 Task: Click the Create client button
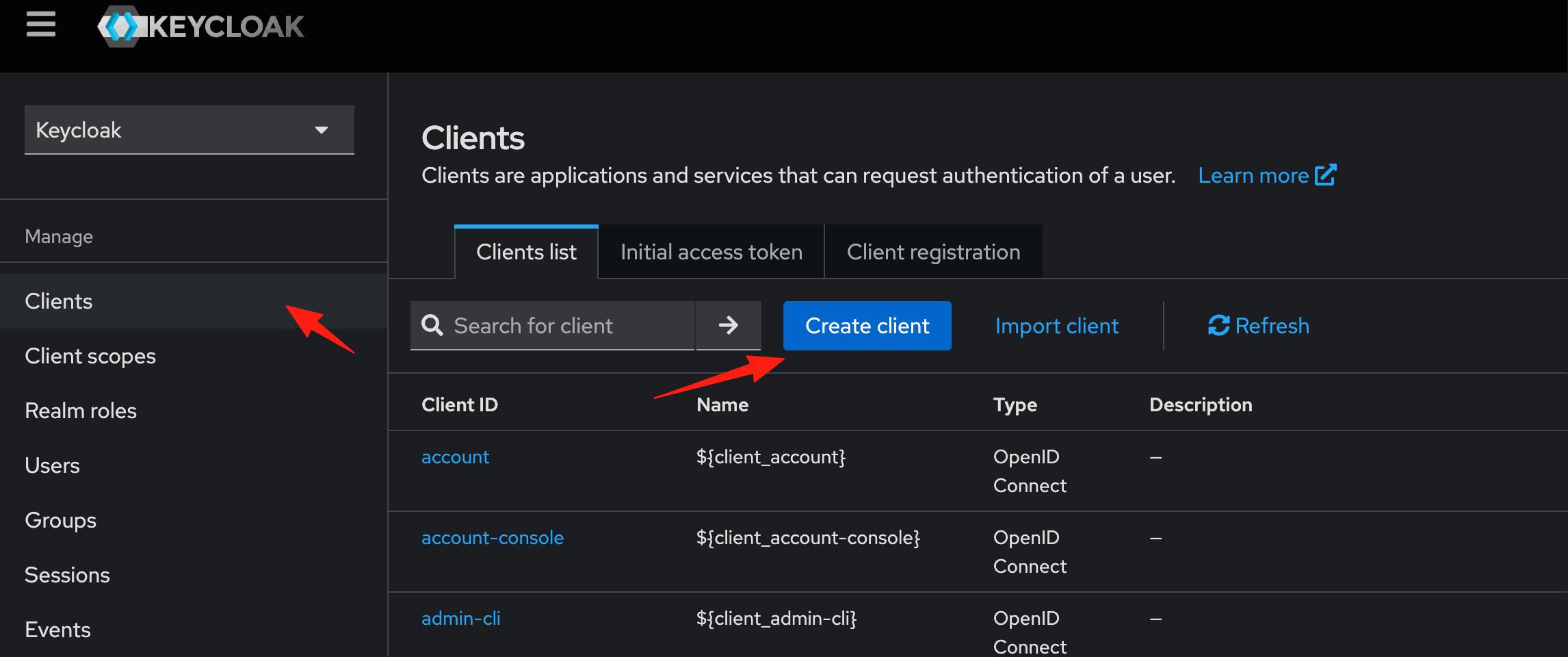tap(867, 326)
